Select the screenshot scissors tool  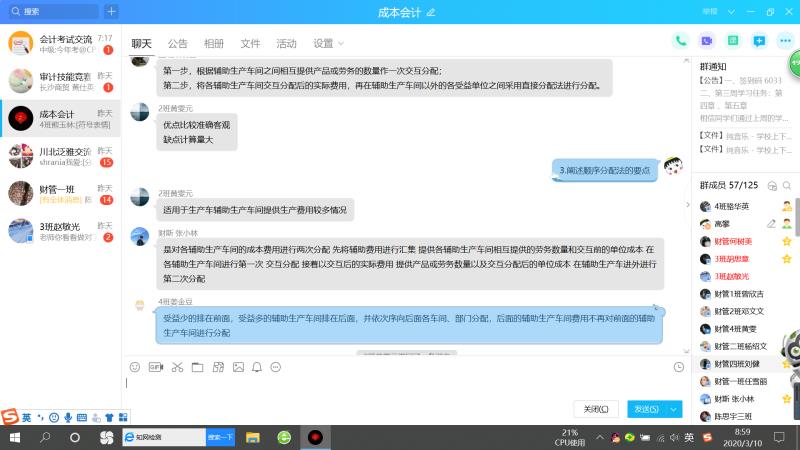coord(177,367)
